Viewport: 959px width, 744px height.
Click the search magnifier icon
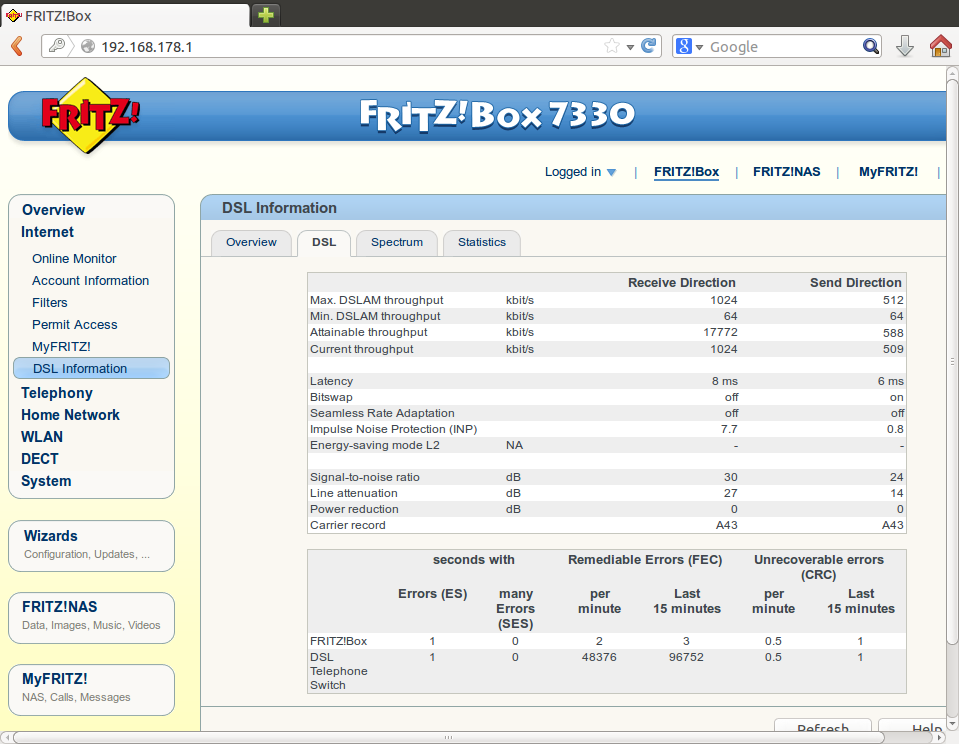tap(870, 46)
